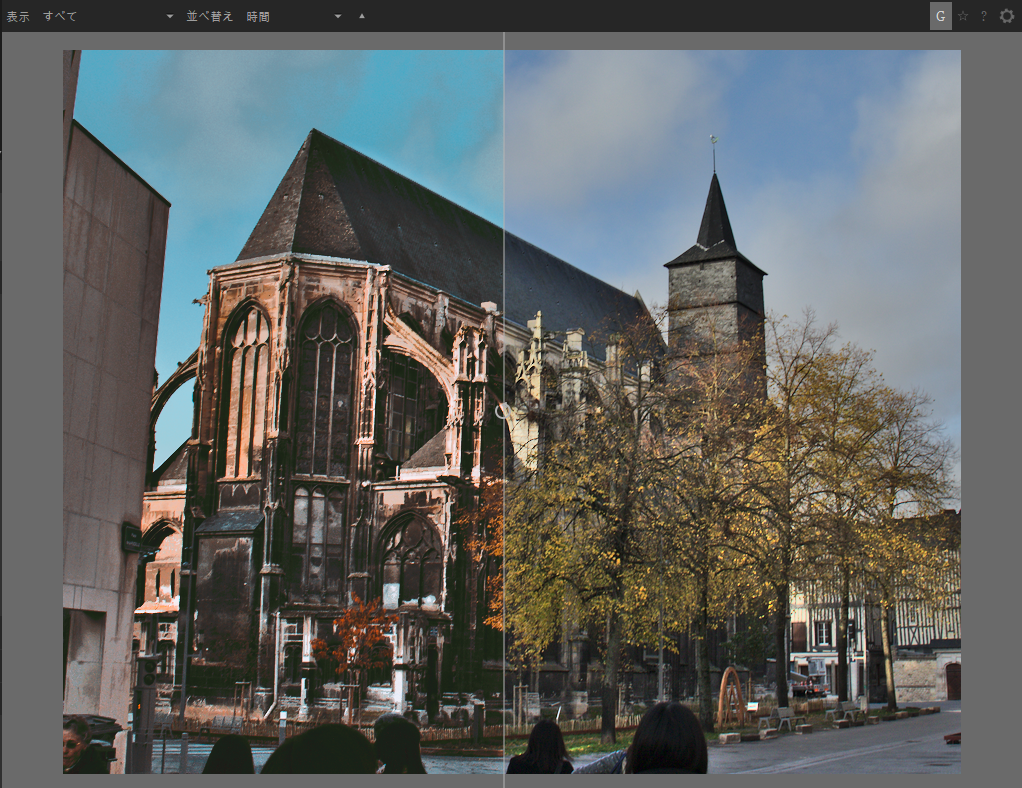Toggle the star favorites filter on
Screen dimensions: 1022x788
(x=962, y=16)
